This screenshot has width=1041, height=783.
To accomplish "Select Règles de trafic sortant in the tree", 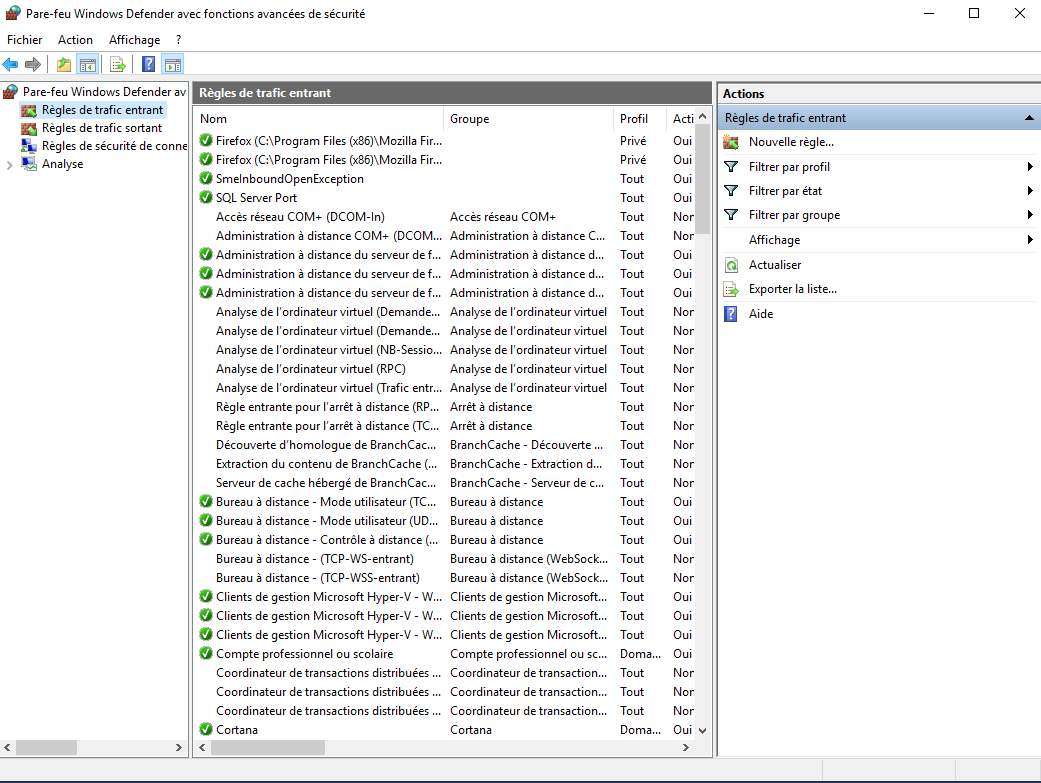I will tap(101, 128).
